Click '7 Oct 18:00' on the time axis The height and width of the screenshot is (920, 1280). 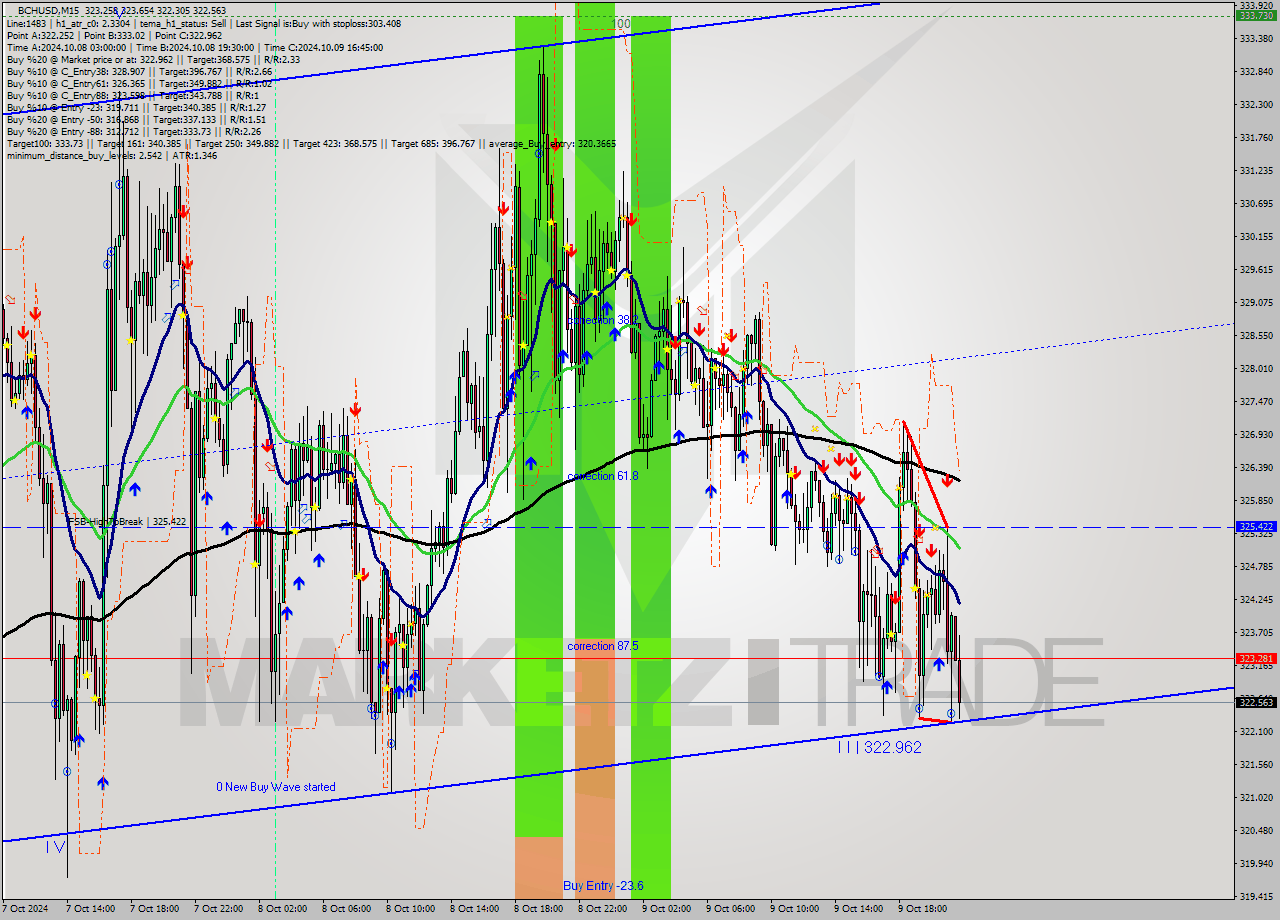click(155, 909)
